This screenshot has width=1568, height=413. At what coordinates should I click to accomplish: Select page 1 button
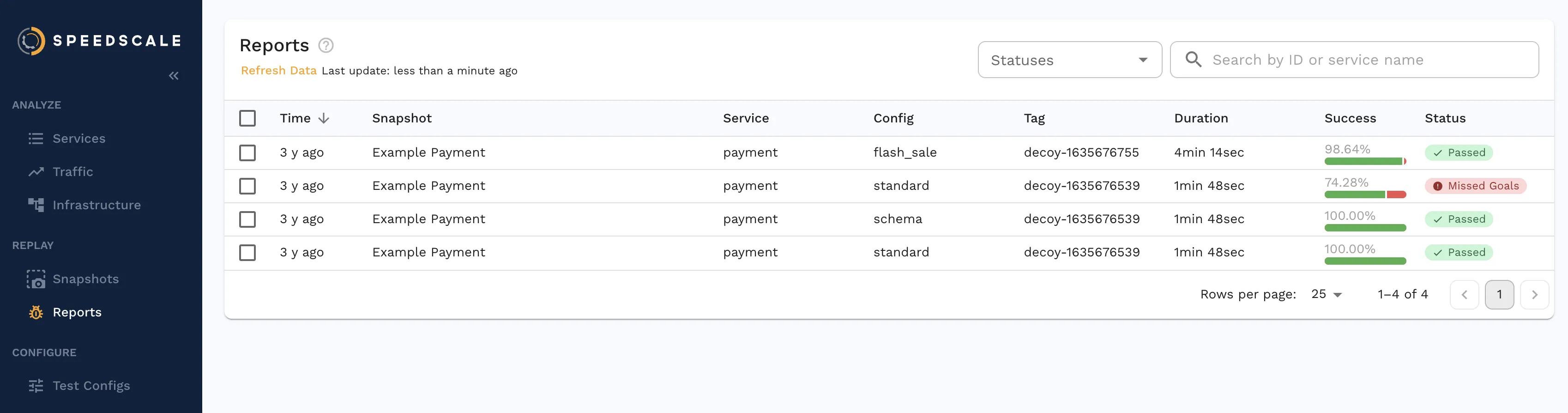pyautogui.click(x=1499, y=295)
